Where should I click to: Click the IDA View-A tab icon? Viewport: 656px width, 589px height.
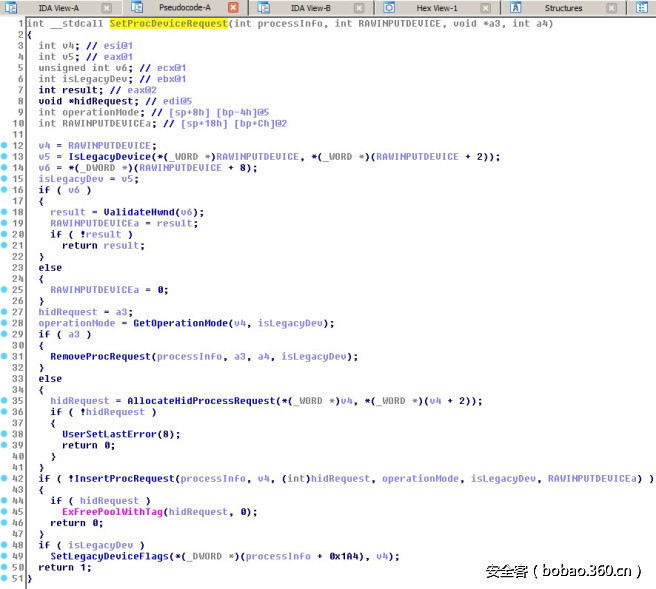[x=11, y=8]
